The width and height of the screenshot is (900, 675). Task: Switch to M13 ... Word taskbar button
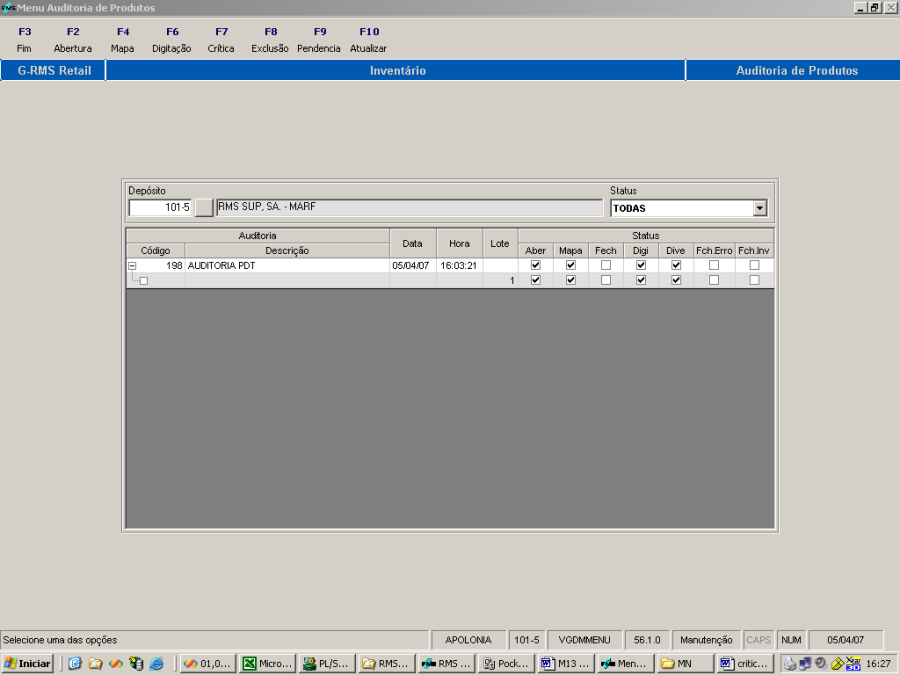coord(566,664)
